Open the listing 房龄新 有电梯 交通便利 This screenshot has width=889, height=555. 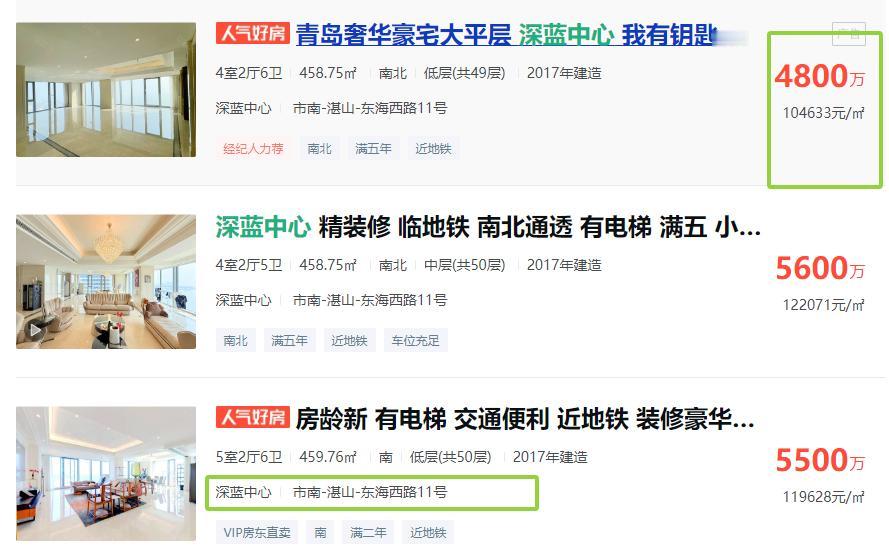click(x=524, y=420)
